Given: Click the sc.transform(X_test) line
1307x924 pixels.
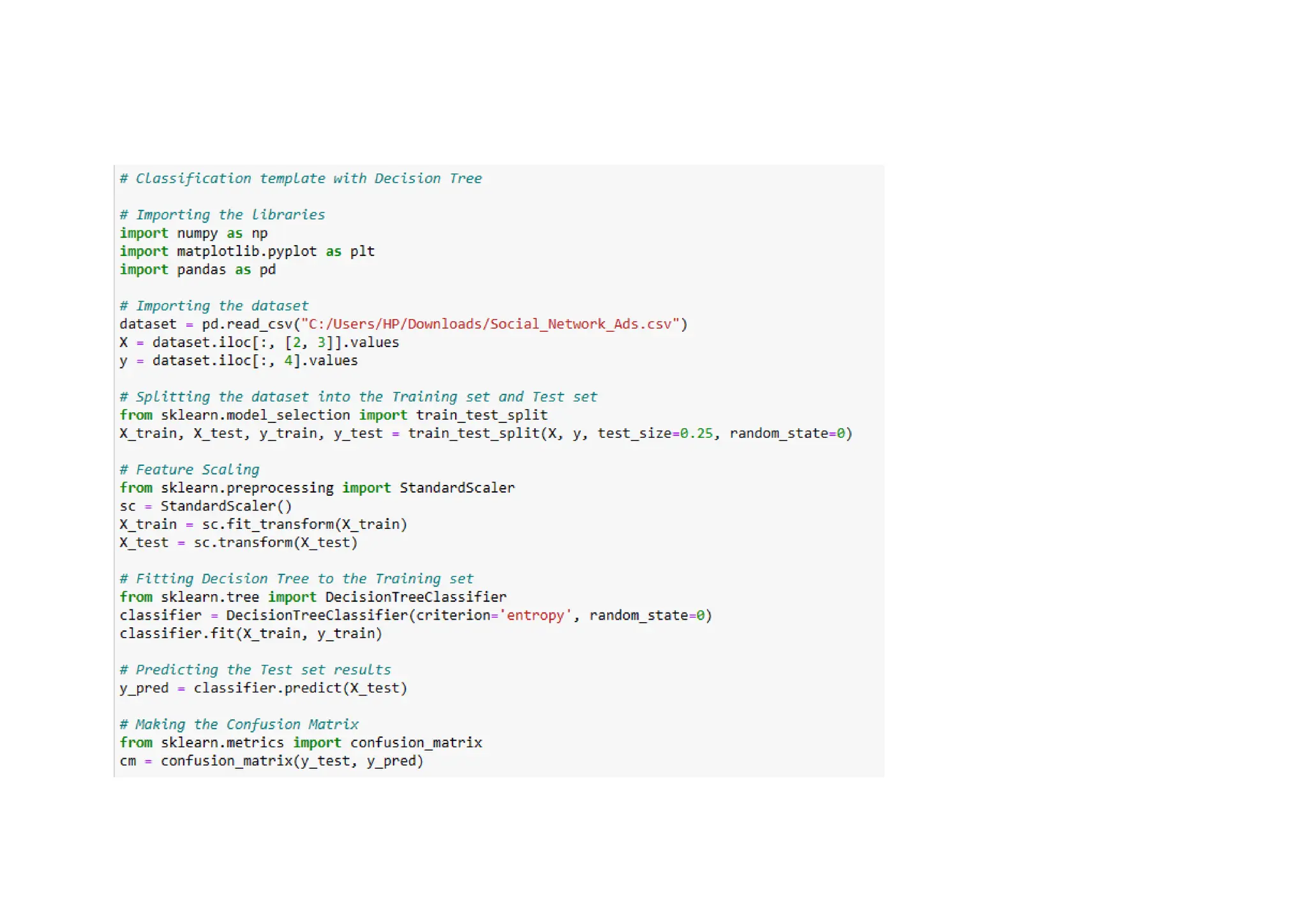Looking at the screenshot, I should (239, 543).
